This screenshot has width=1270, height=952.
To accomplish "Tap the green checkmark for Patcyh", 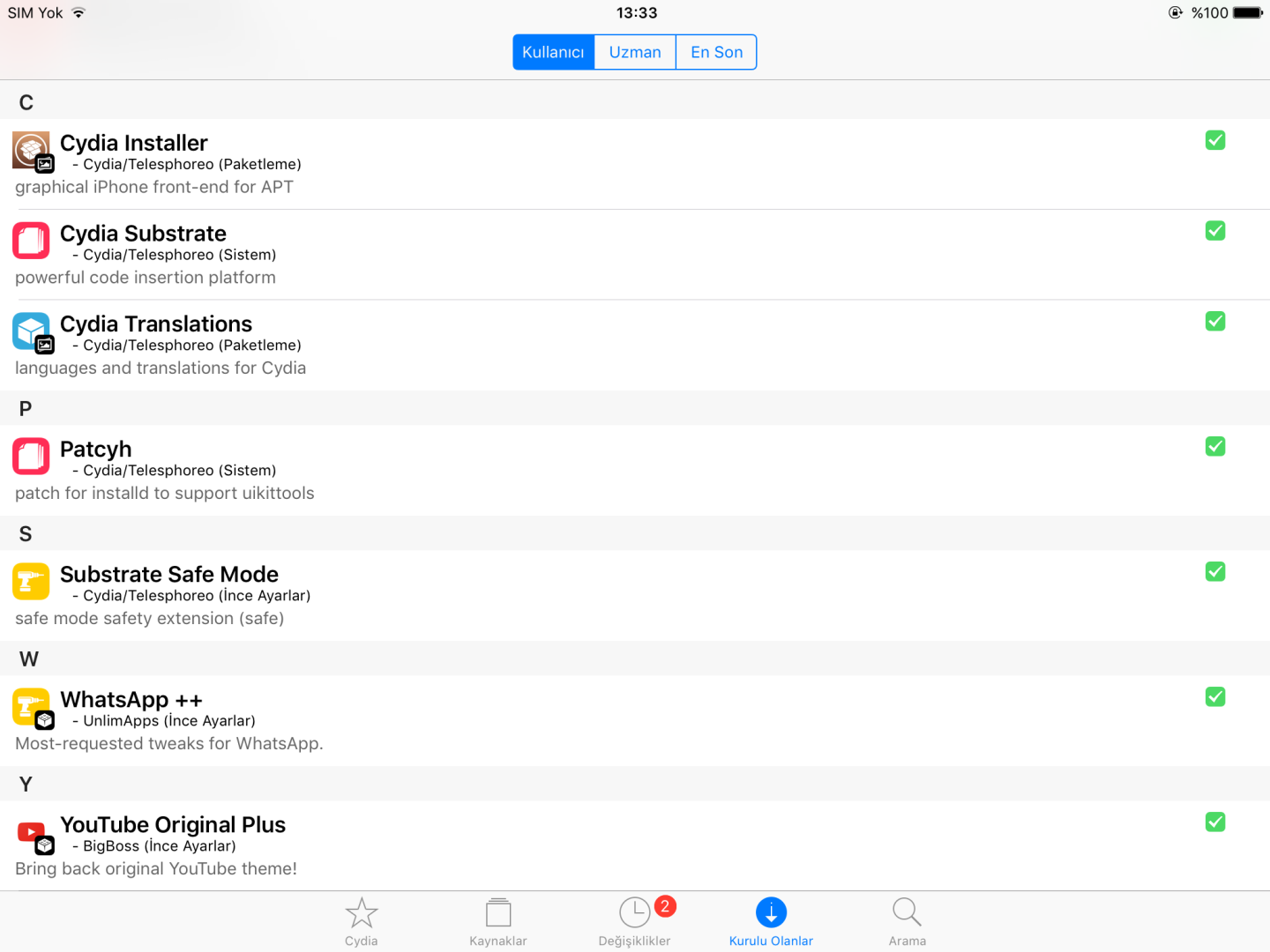I will click(x=1215, y=447).
